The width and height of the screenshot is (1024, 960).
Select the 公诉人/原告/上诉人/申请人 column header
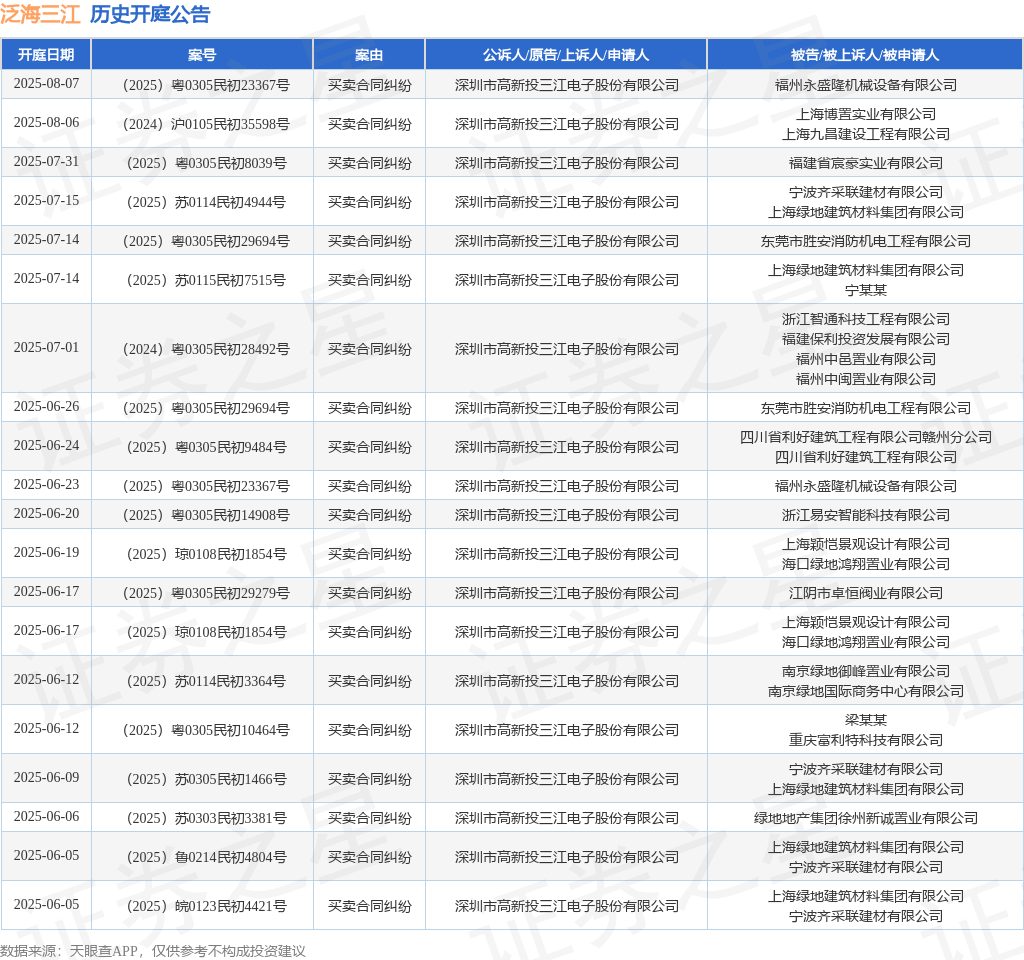[566, 55]
